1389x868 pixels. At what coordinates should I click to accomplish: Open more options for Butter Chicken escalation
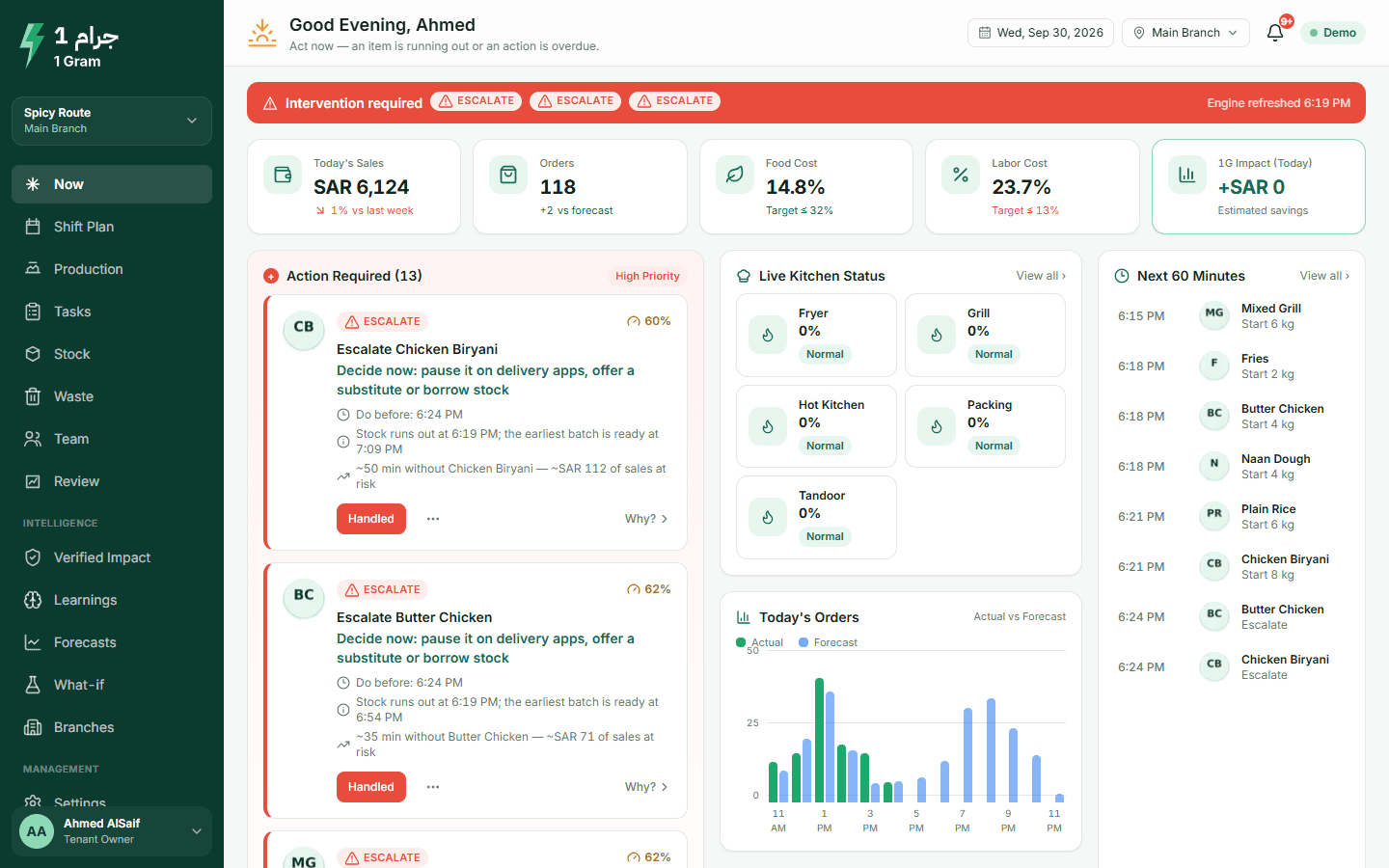433,787
